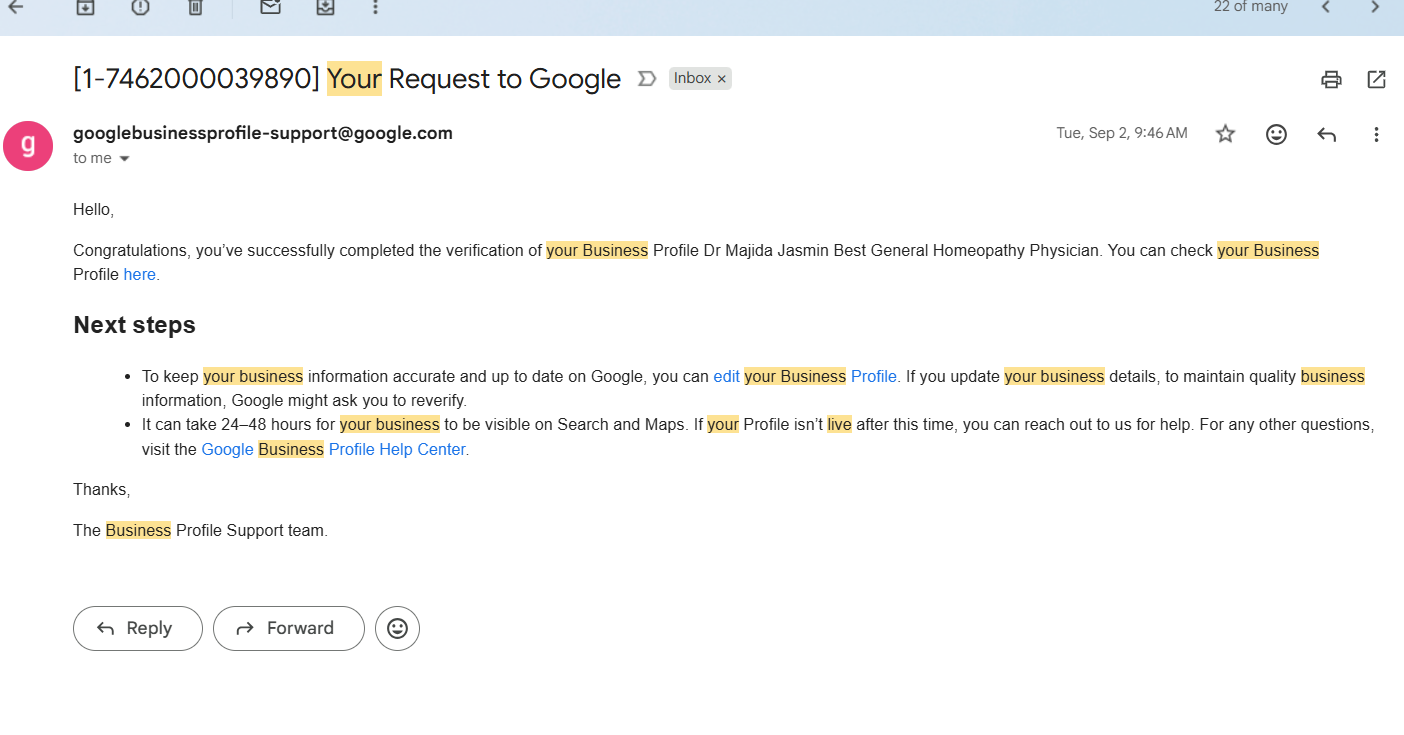This screenshot has width=1404, height=735.
Task: Expand the 'to me' recipient details
Action: (x=124, y=157)
